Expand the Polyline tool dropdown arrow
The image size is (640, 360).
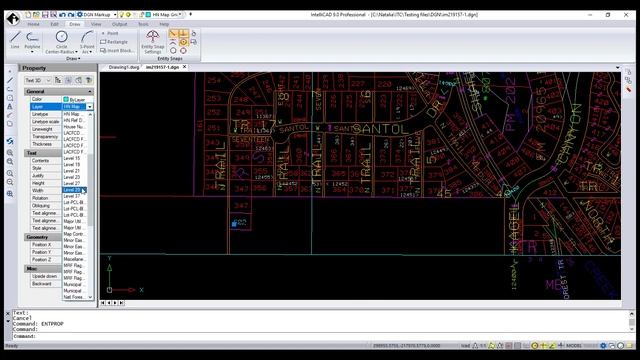(32, 52)
